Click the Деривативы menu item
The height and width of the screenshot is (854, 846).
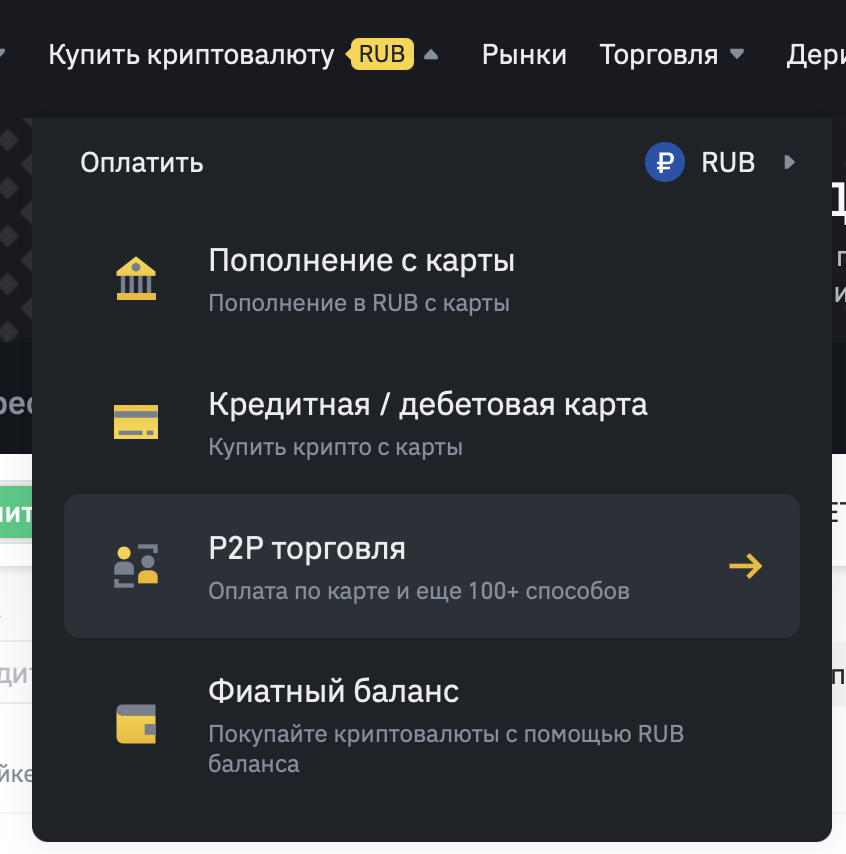pos(820,55)
